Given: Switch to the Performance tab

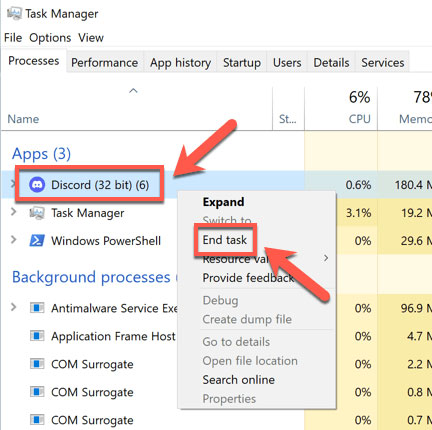Looking at the screenshot, I should (105, 63).
